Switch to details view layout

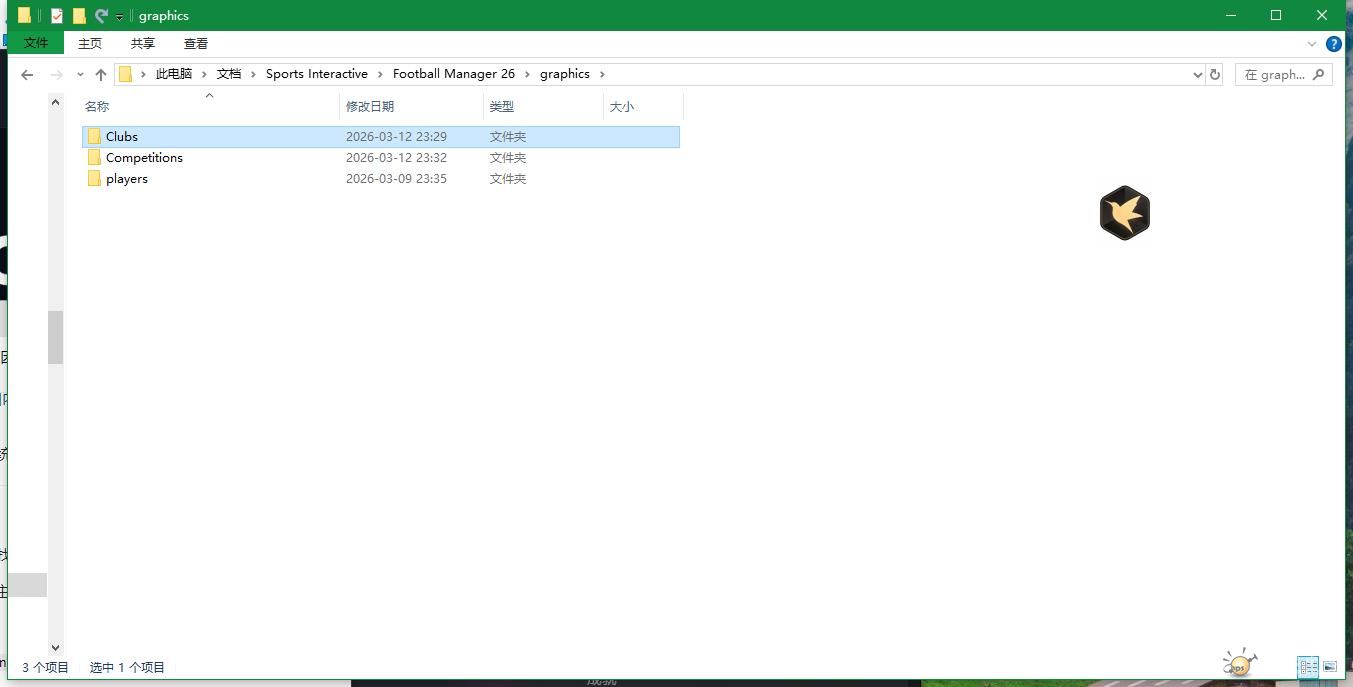1308,667
